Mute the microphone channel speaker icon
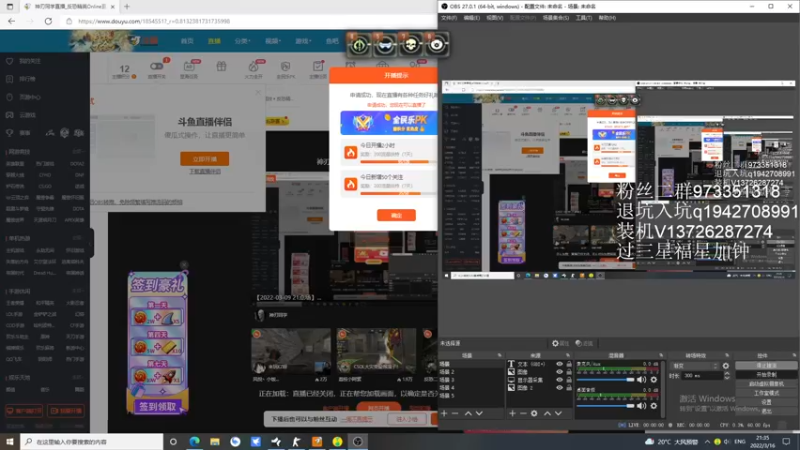The width and height of the screenshot is (800, 450). point(641,380)
